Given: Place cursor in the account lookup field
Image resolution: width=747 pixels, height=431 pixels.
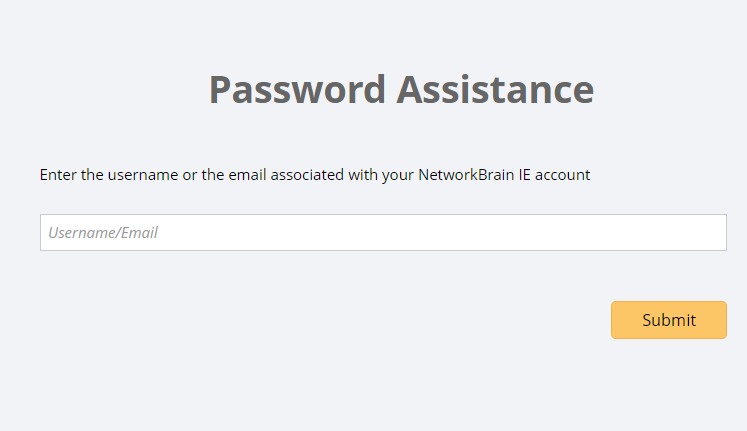Looking at the screenshot, I should [383, 232].
